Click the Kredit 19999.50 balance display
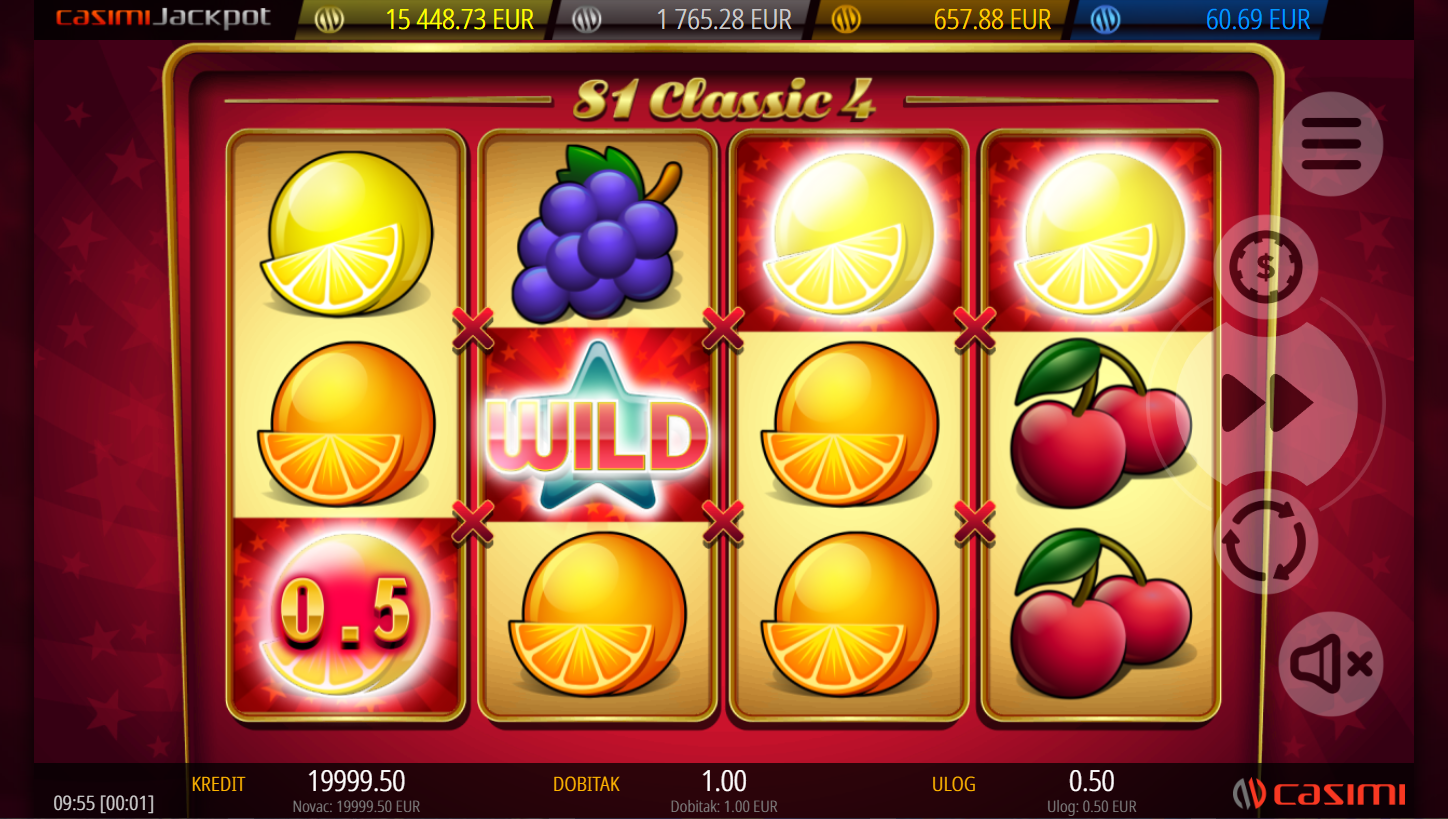This screenshot has height=819, width=1448. click(356, 781)
